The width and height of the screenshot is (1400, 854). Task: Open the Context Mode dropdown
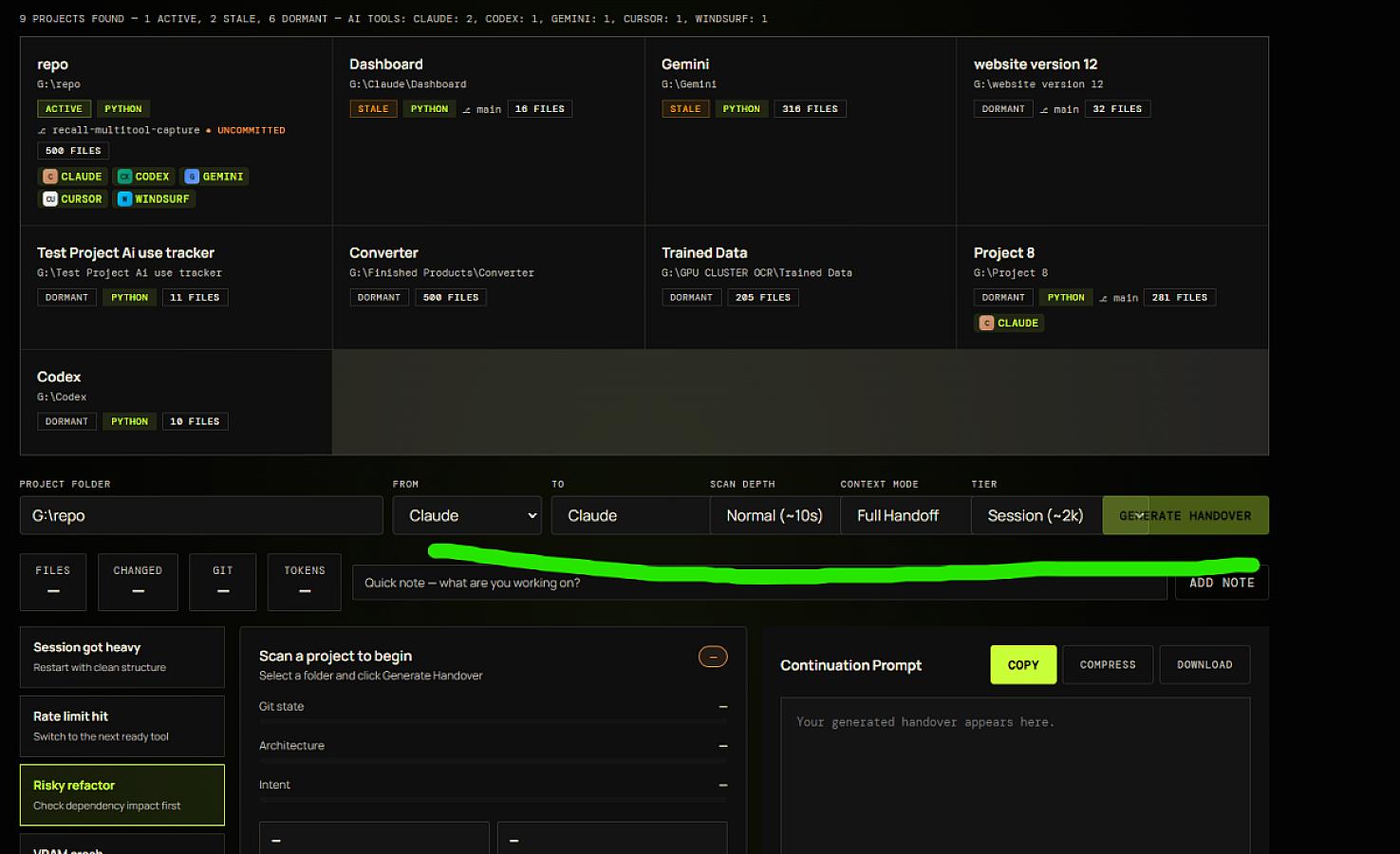point(905,515)
